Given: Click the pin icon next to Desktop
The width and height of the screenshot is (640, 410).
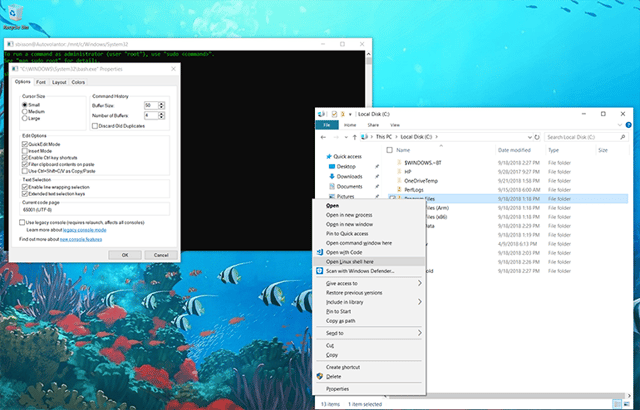Looking at the screenshot, I should coord(377,166).
